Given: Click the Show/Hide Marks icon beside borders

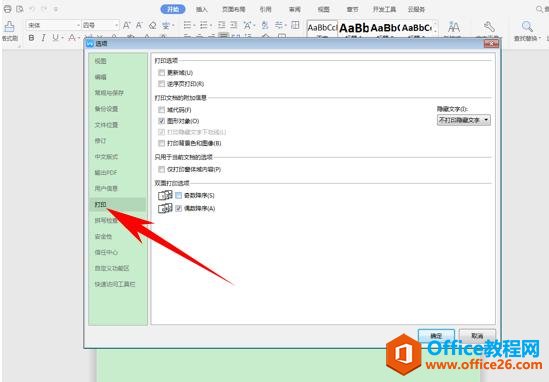Looking at the screenshot, I should click(x=279, y=25).
